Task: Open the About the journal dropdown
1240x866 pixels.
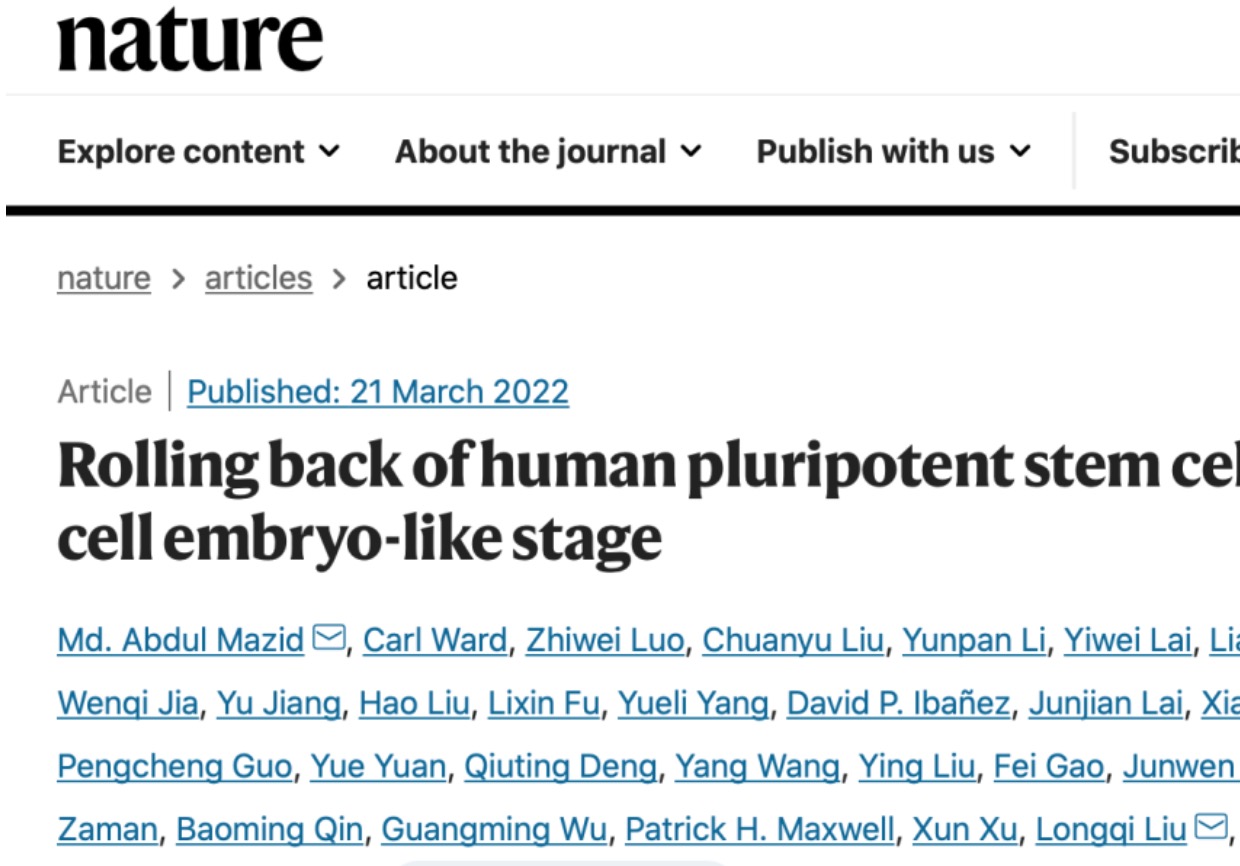Action: (x=548, y=151)
